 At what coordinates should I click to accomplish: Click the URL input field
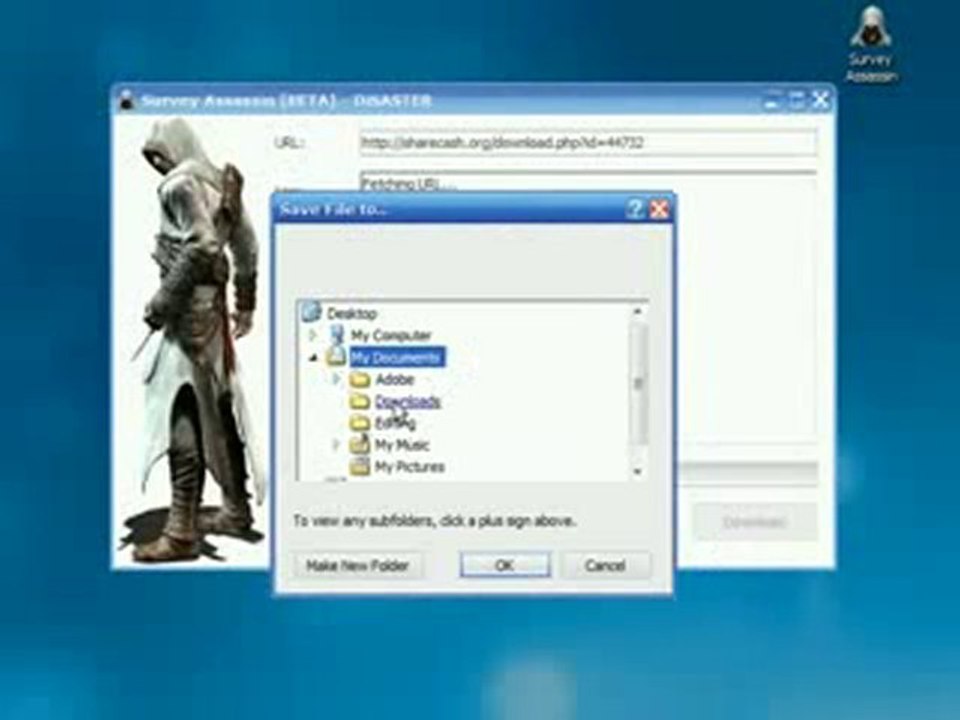(588, 143)
